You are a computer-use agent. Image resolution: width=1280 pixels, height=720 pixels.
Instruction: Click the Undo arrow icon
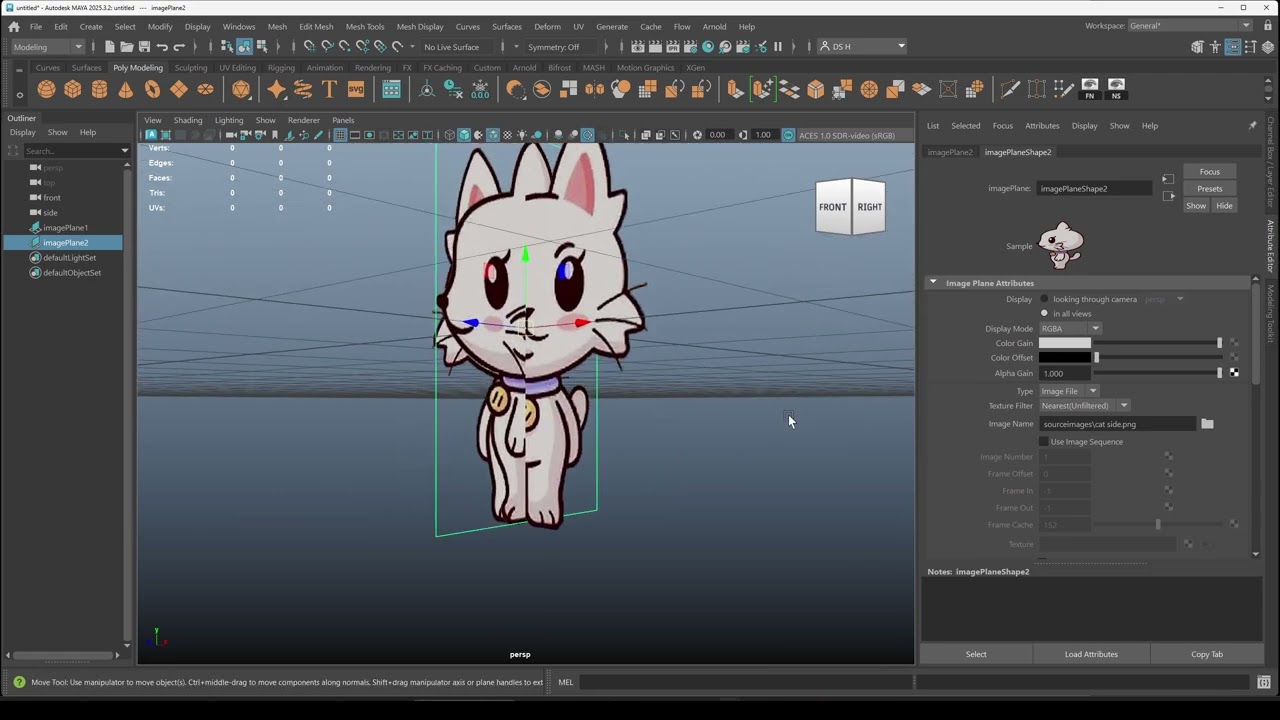click(x=162, y=47)
